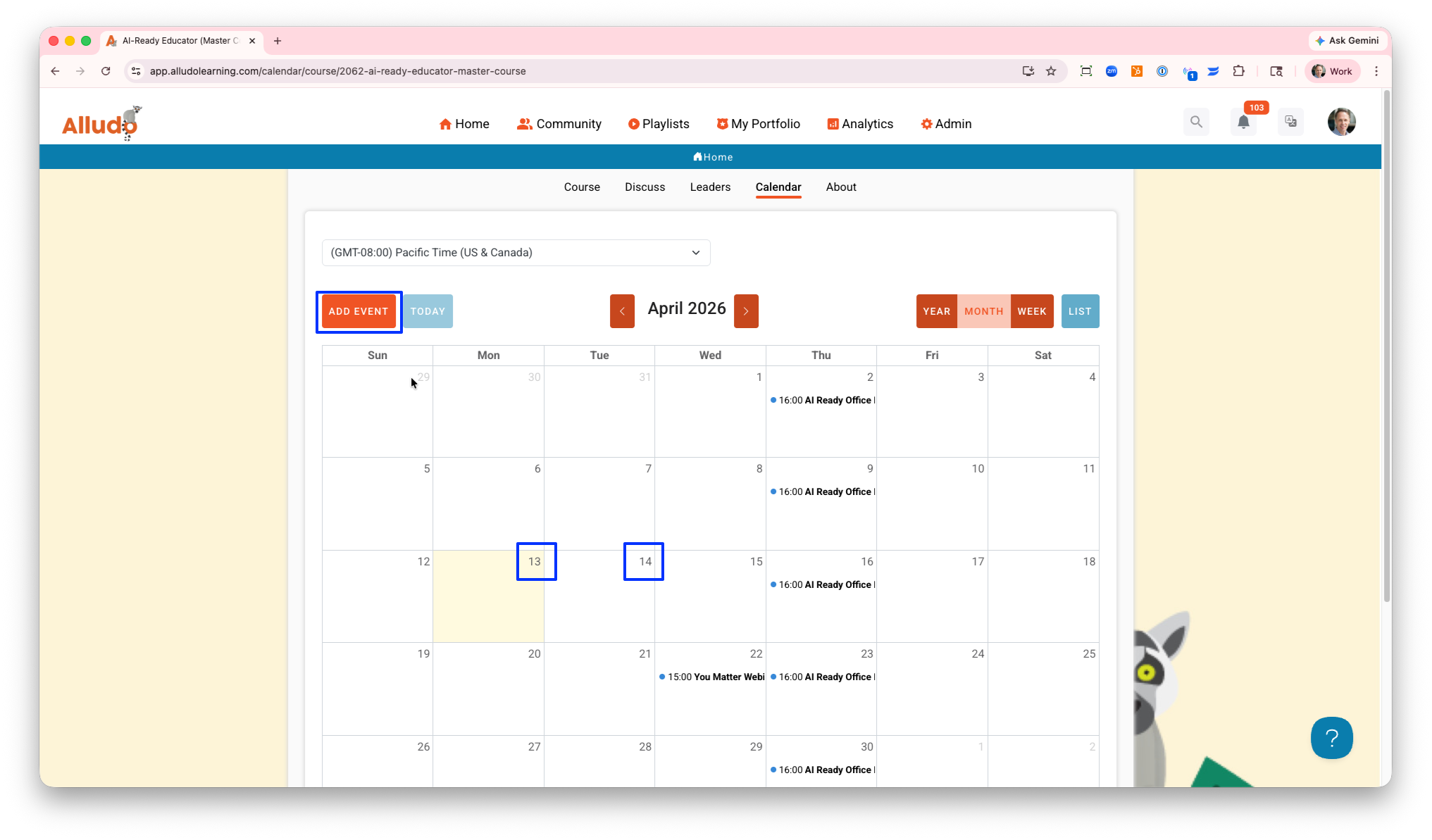This screenshot has height=840, width=1432.
Task: Open the translate language icon
Action: 1290,122
